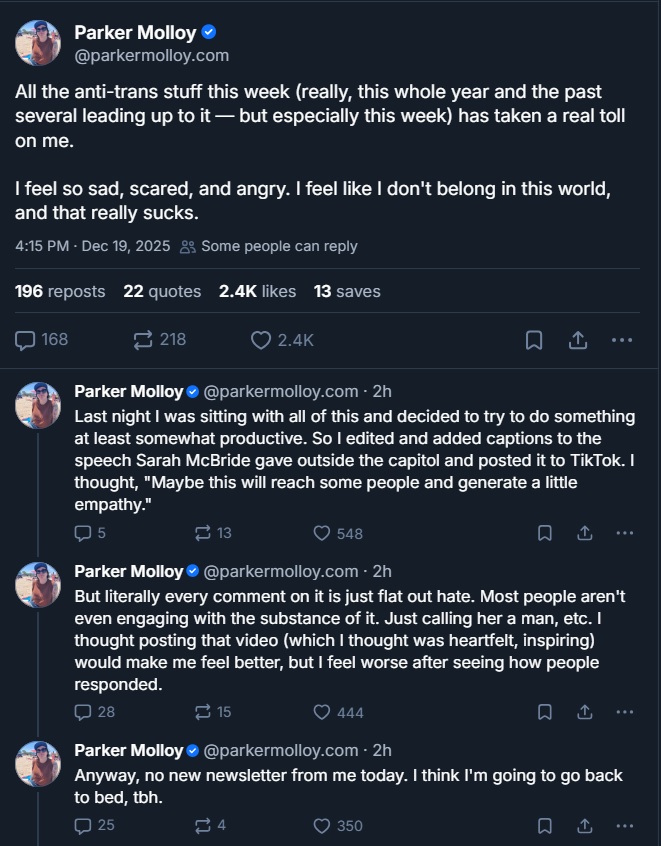Image resolution: width=661 pixels, height=846 pixels.
Task: Click the "Some people can reply" label
Action: click(x=278, y=246)
